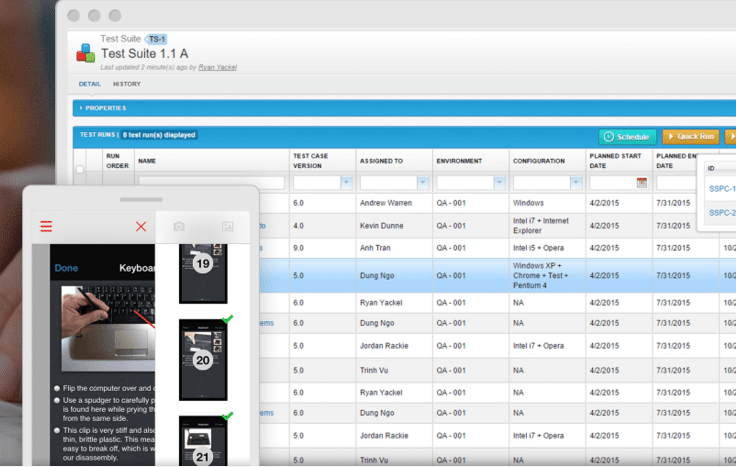Open the Assigned To filter dropdown
The image size is (736, 467).
tap(423, 183)
